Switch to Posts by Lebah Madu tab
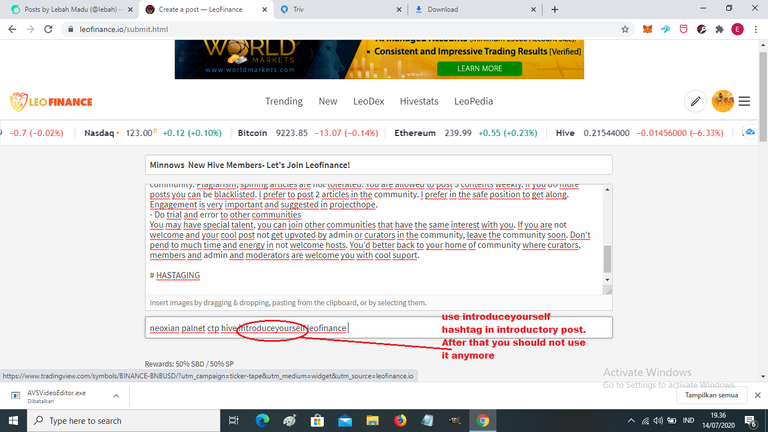 click(x=70, y=9)
